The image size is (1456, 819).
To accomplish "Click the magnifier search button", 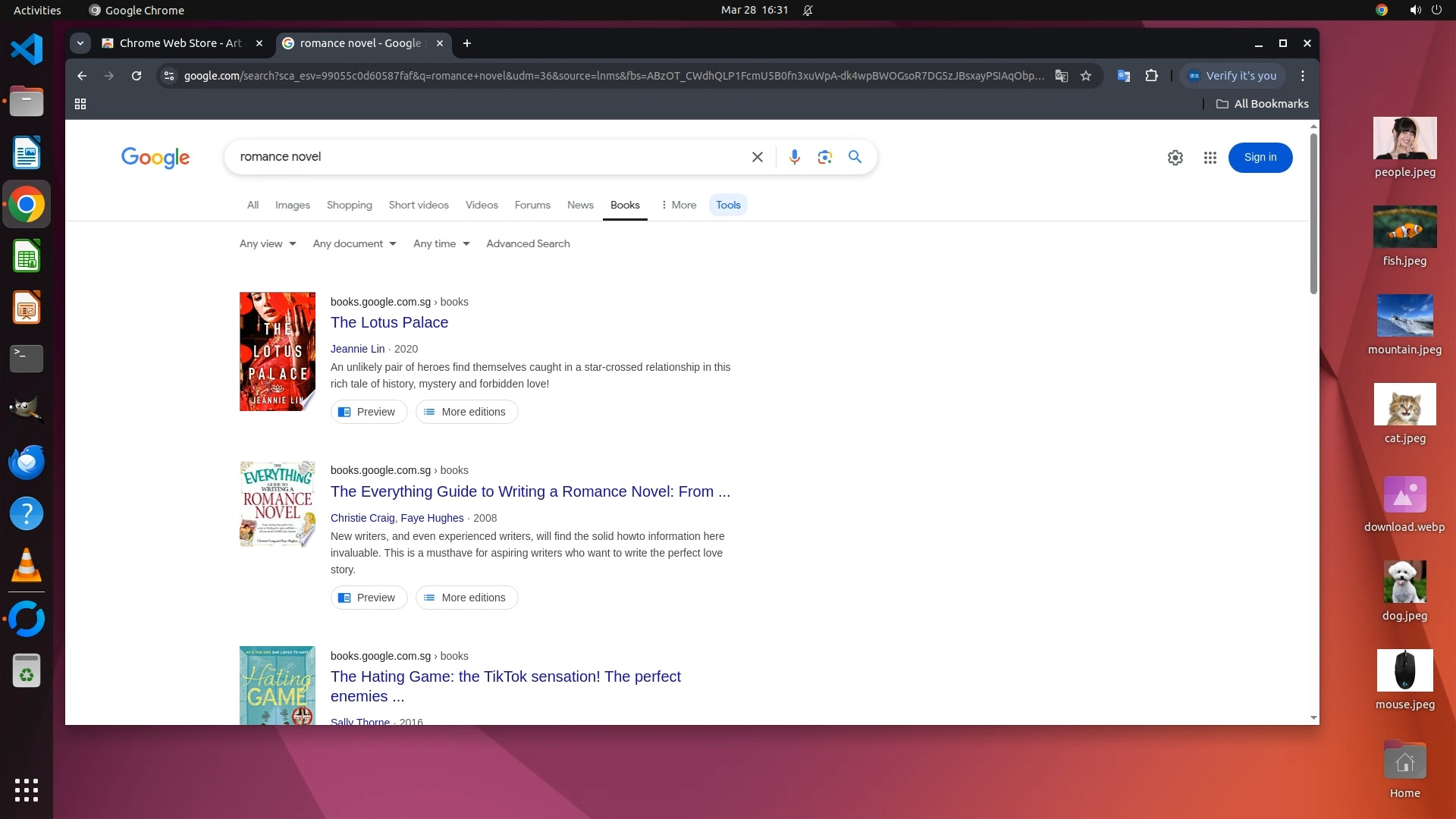I will 855,157.
